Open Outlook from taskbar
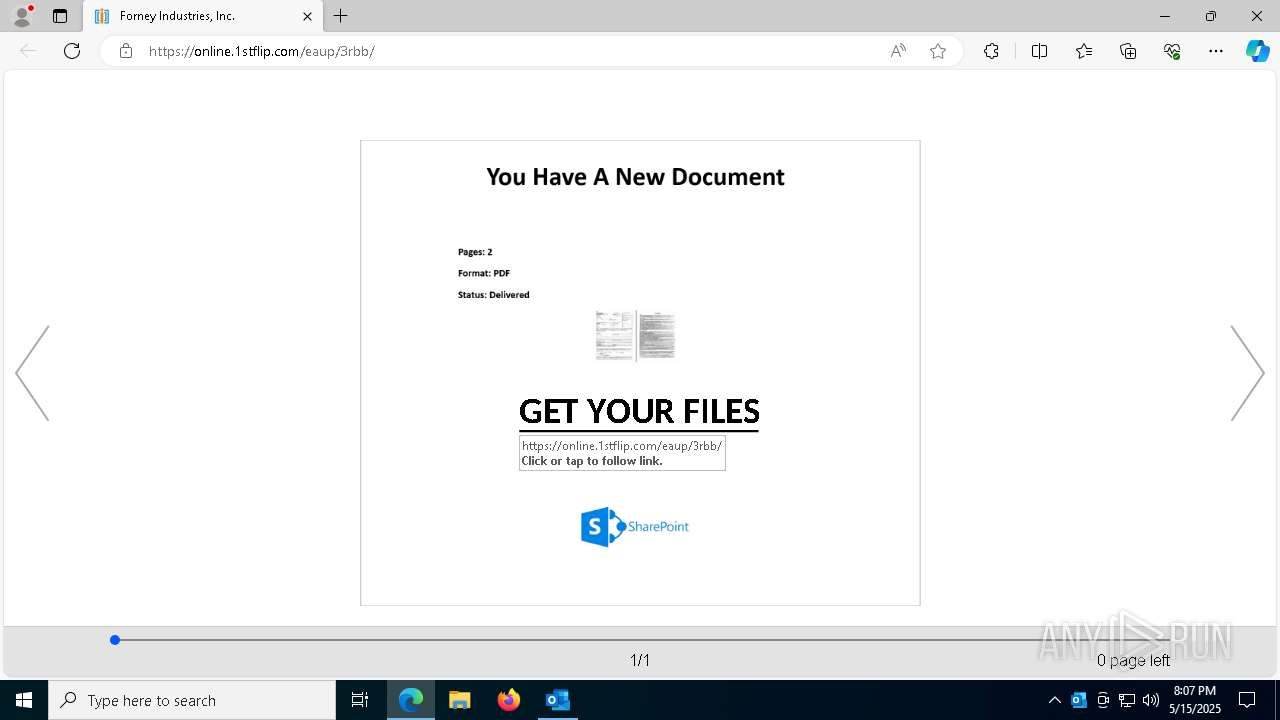 pyautogui.click(x=558, y=700)
